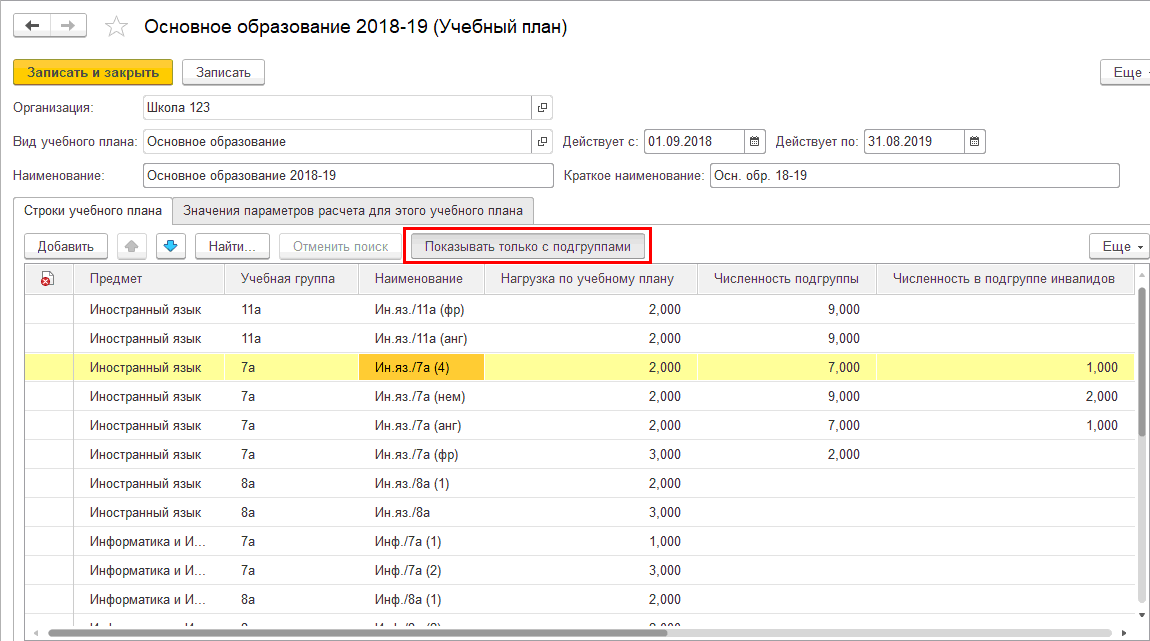This screenshot has height=641, width=1150.
Task: Sort by the Предмет column header
Action: click(149, 279)
